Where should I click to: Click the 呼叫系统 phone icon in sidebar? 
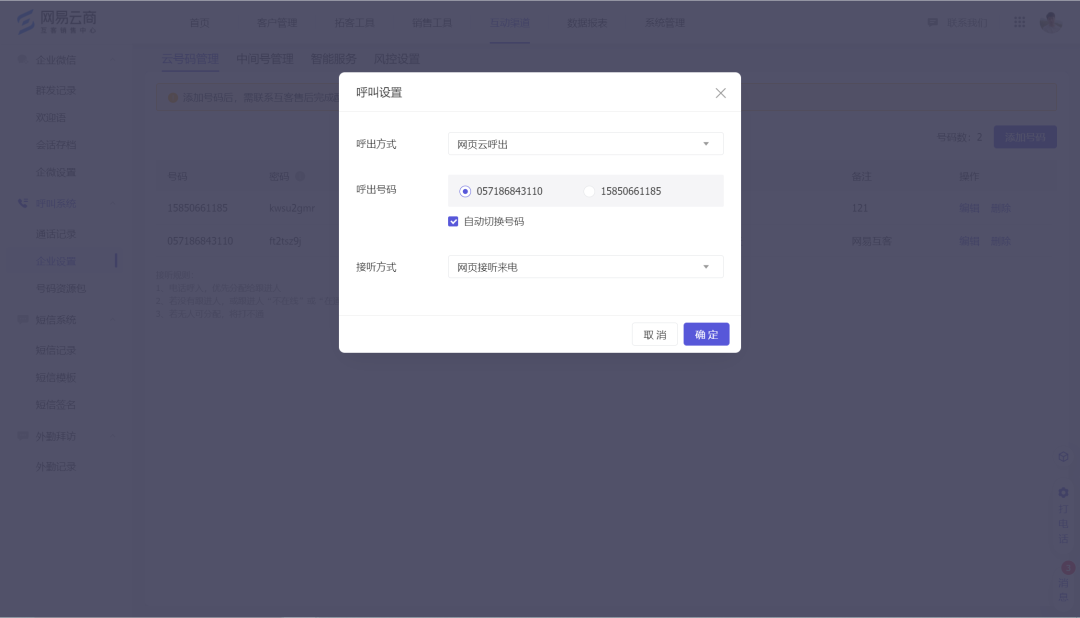click(22, 203)
